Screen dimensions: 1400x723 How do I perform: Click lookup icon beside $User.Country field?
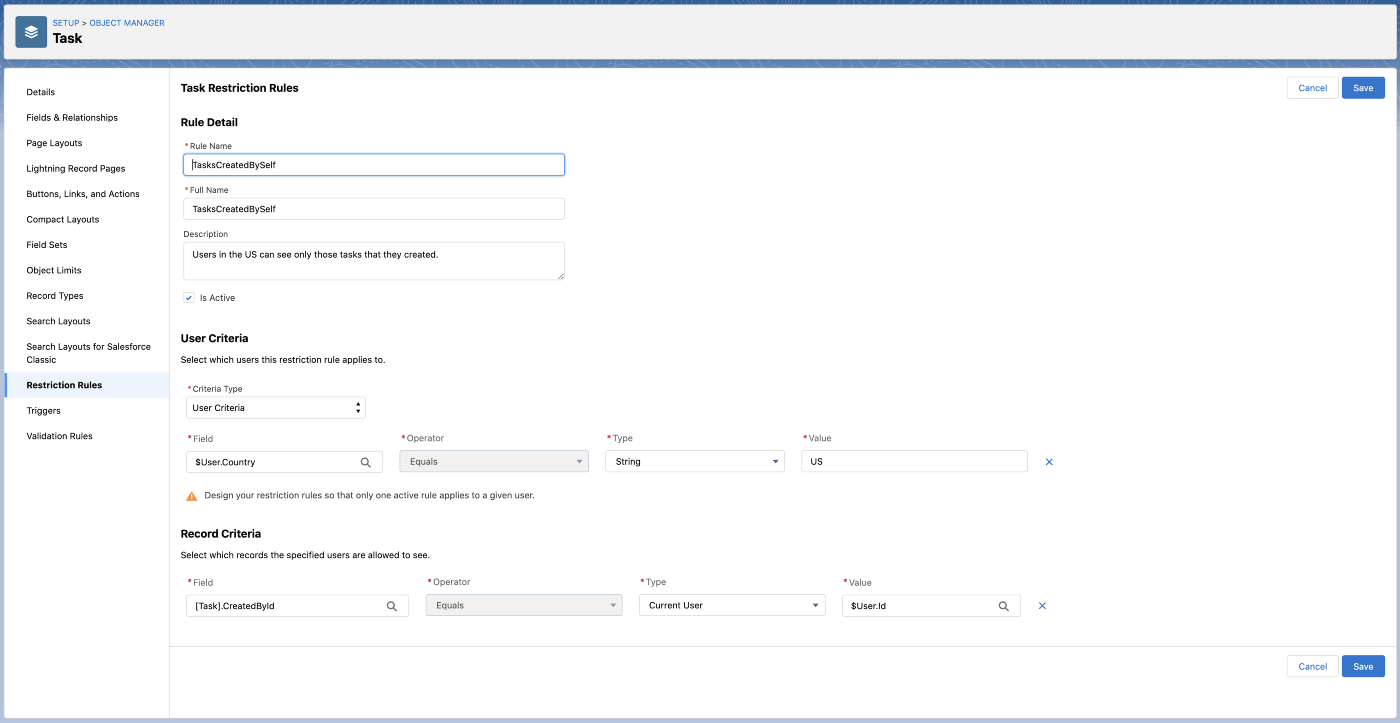367,462
